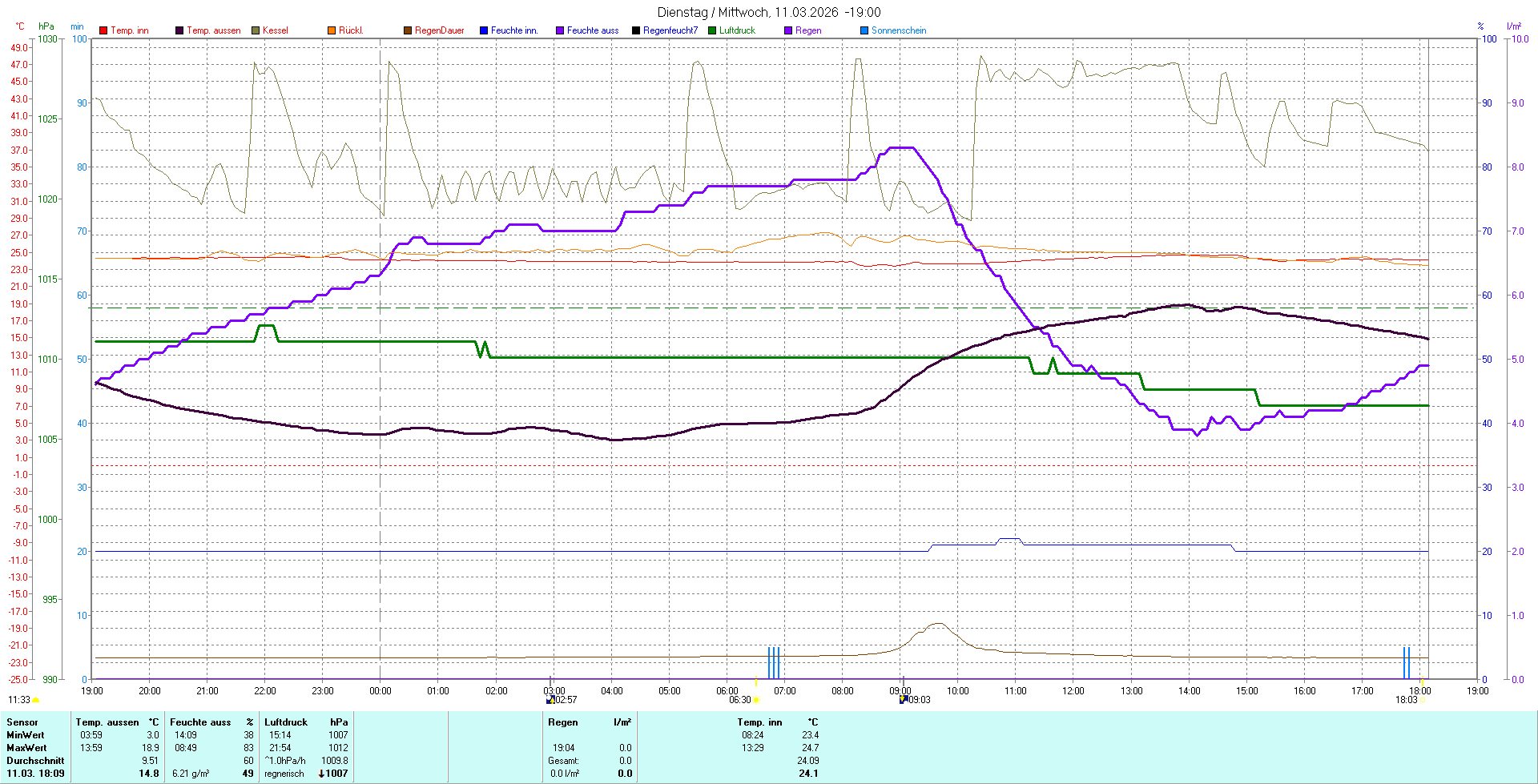Screen dimensions: 1538x784
Task: Click the dark purple Temp. aussen swatch
Action: click(179, 30)
